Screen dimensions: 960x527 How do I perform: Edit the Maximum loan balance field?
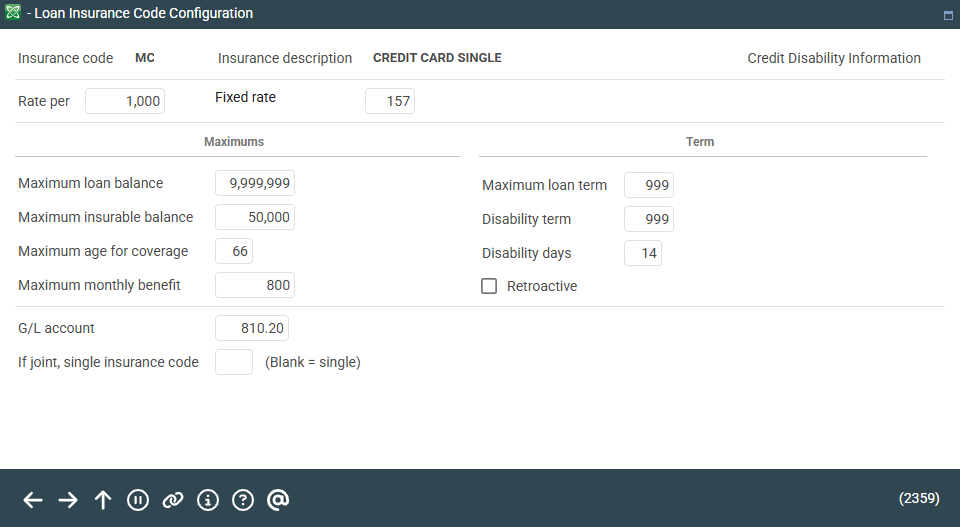255,183
